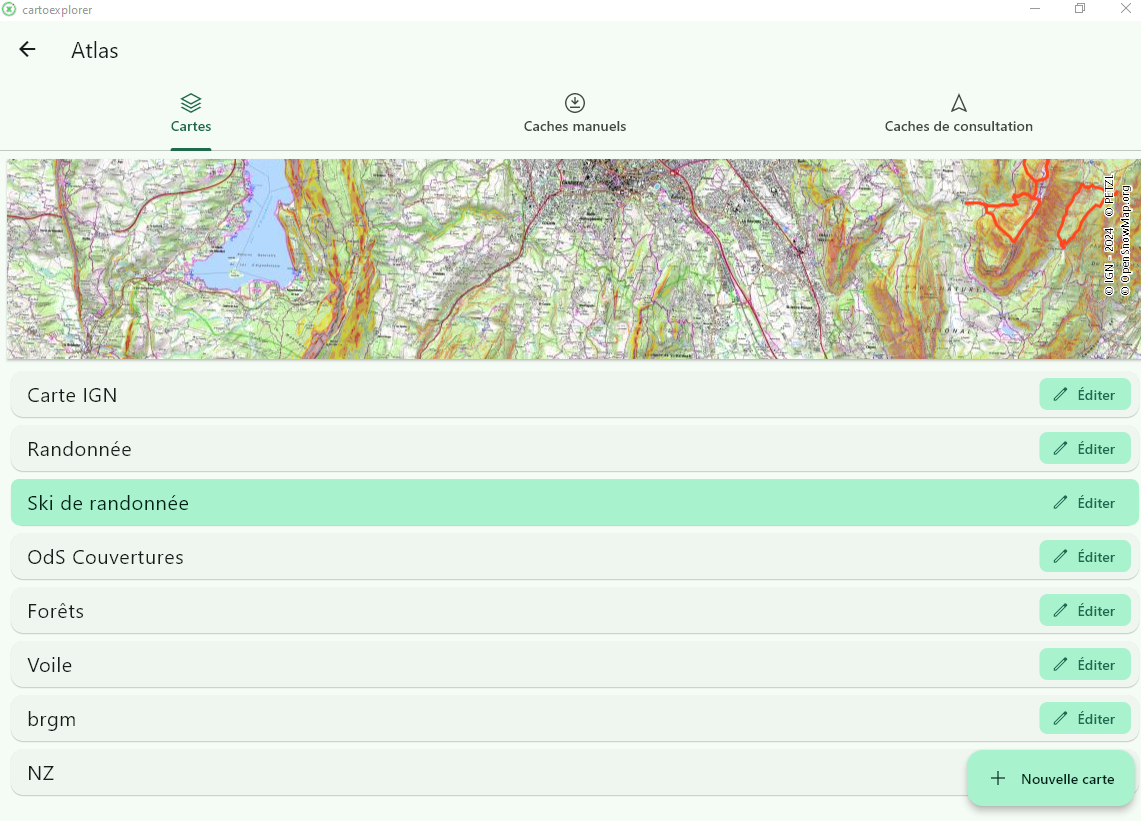Edit the Randonnée map

(x=1085, y=449)
